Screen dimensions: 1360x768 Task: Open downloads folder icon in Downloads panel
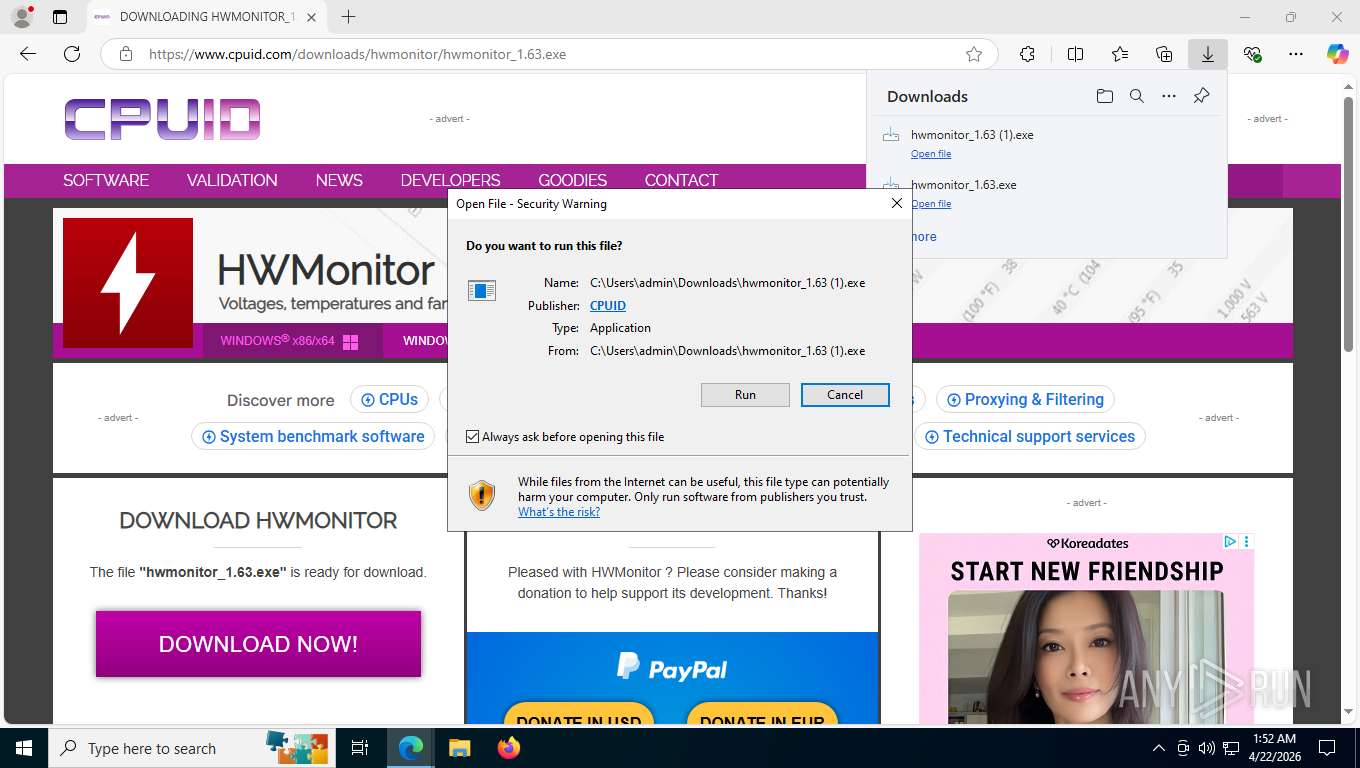tap(1104, 96)
